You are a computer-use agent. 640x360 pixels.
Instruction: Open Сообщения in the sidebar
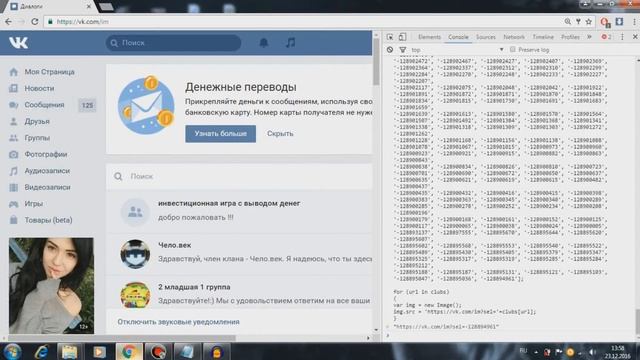tap(44, 105)
